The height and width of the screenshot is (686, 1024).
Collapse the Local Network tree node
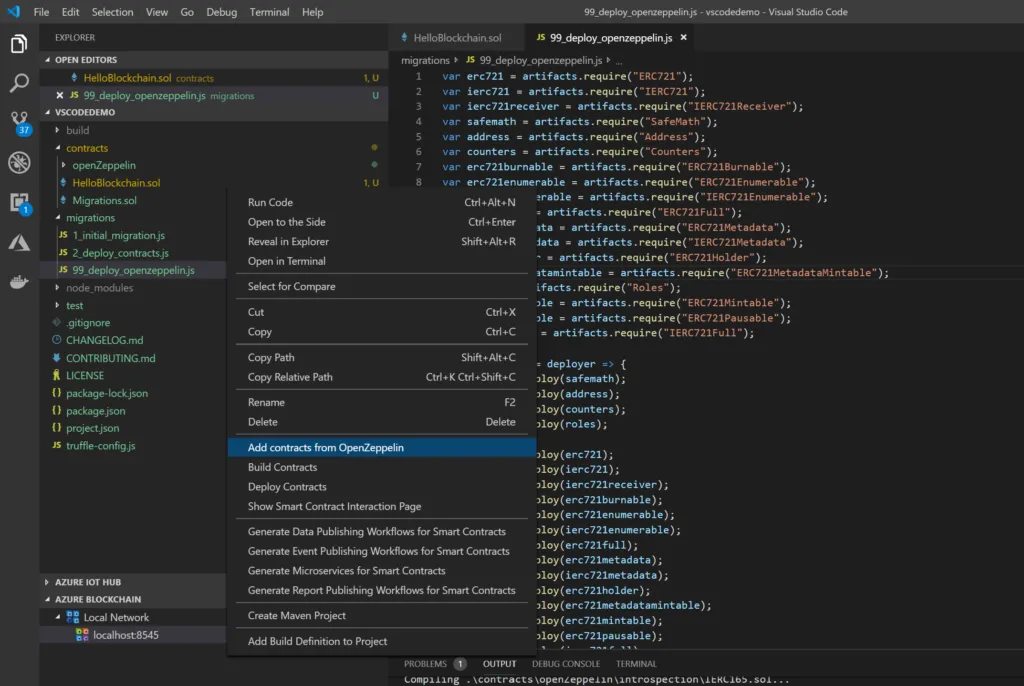coord(57,617)
